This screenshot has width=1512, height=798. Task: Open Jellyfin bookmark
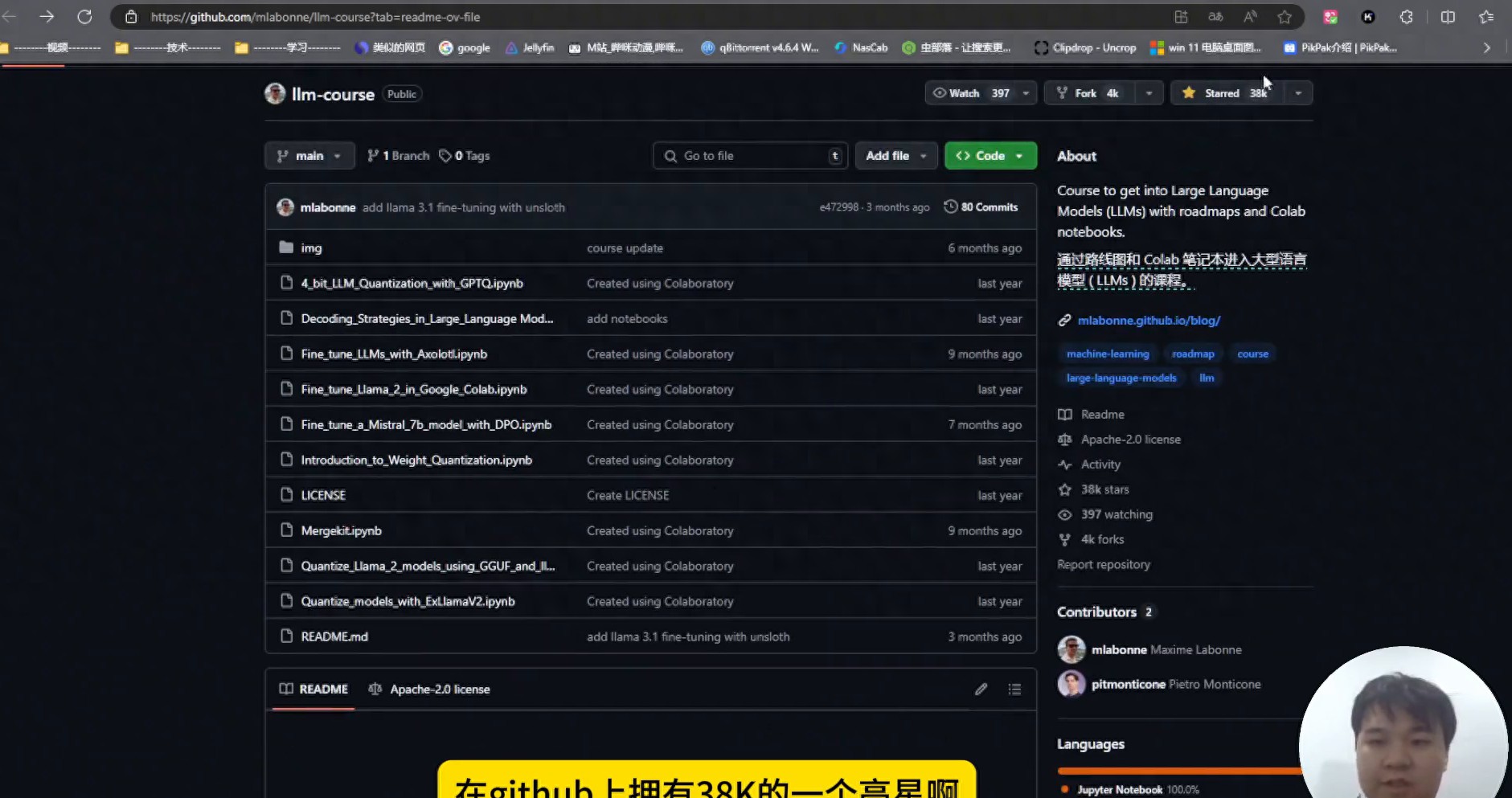(530, 48)
